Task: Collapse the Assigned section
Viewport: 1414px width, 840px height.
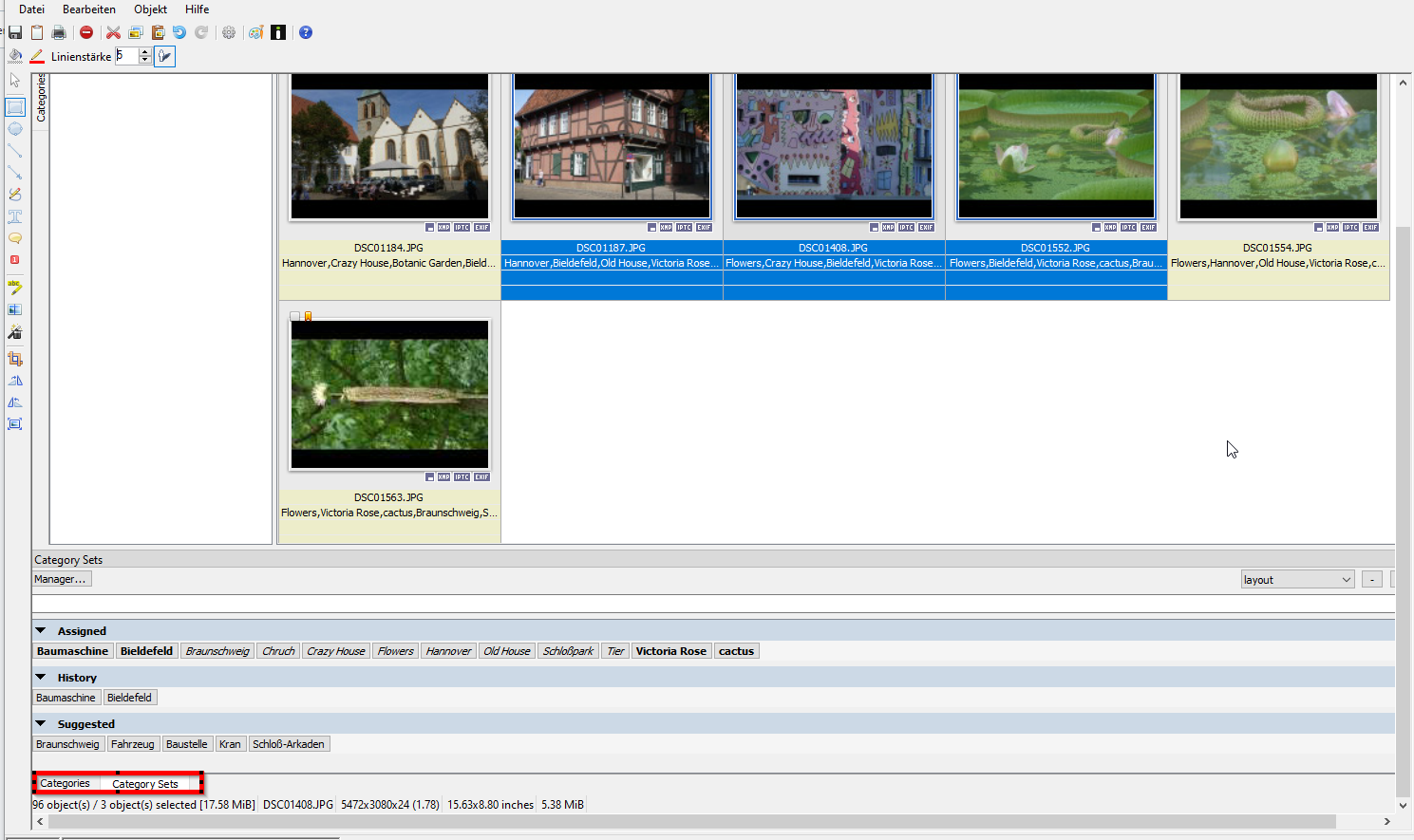Action: 41,630
